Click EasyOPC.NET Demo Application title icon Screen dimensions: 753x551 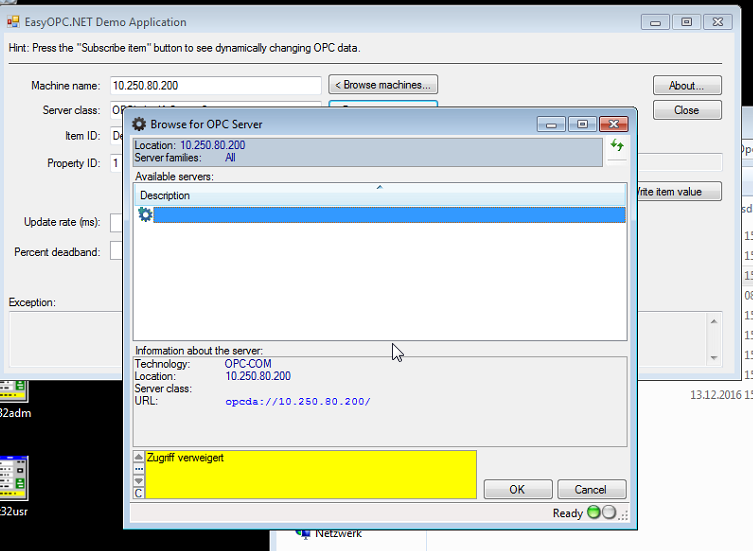pos(13,22)
